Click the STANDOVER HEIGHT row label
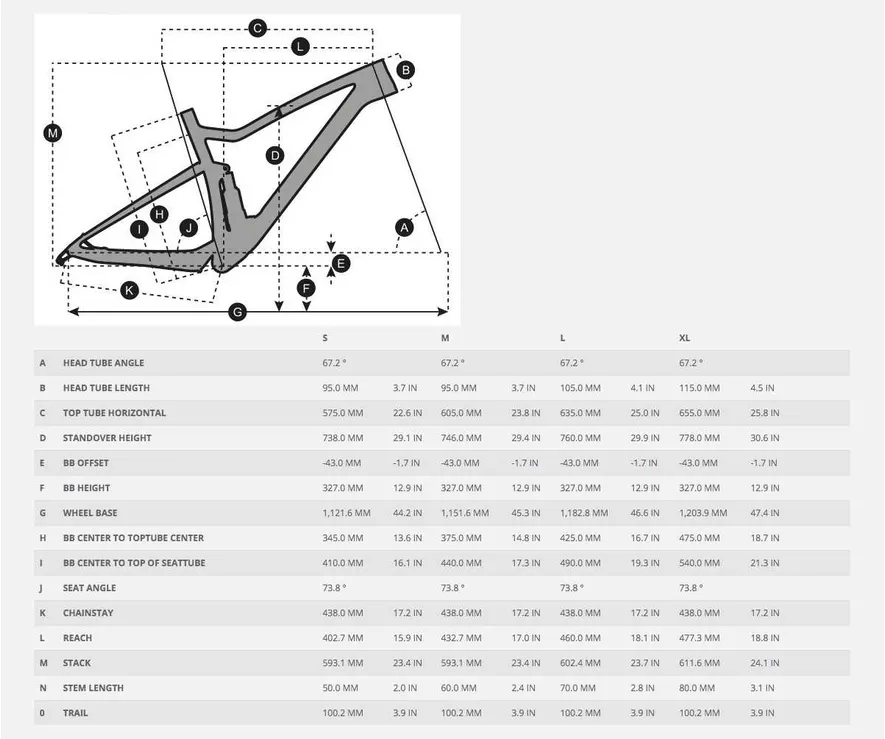Screen dimensions: 885x739 (108, 438)
